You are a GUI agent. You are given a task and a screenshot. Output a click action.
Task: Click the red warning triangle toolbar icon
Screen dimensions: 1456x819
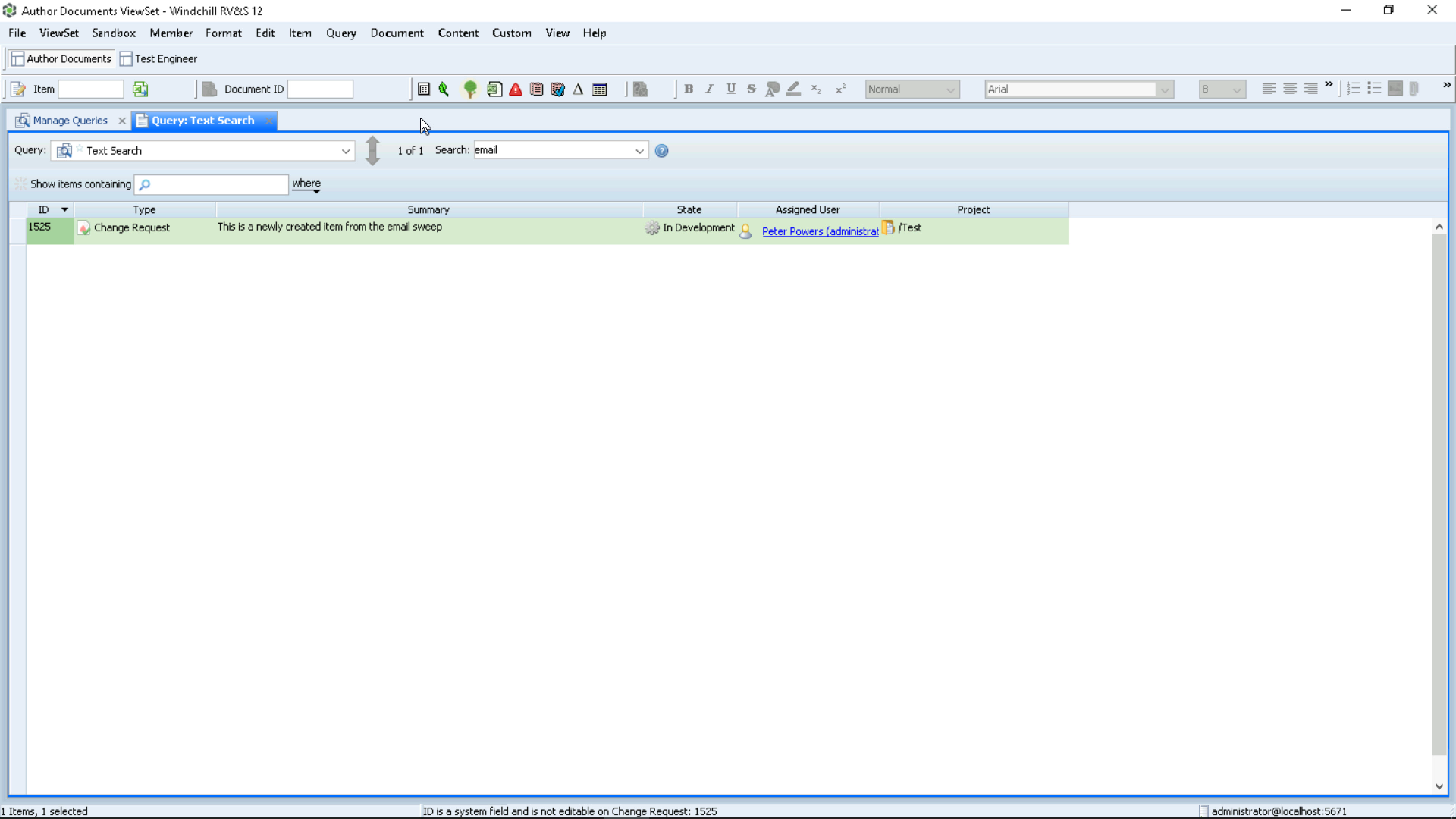[516, 89]
